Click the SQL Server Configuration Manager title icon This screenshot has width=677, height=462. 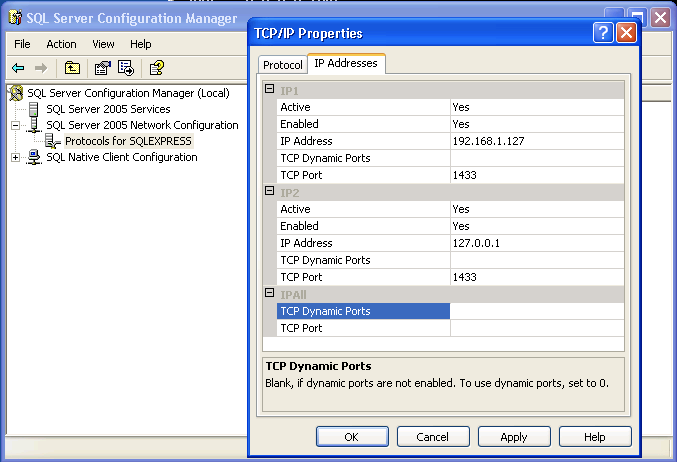15,18
